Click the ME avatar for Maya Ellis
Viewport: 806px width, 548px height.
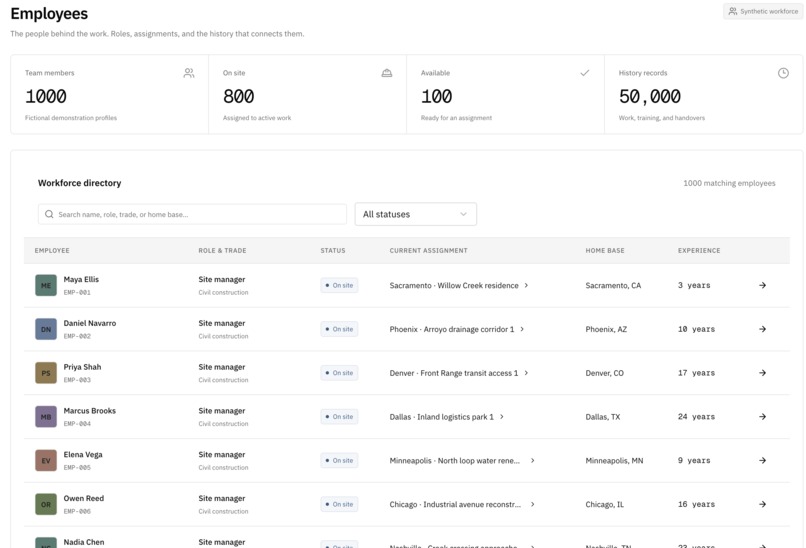pyautogui.click(x=46, y=285)
